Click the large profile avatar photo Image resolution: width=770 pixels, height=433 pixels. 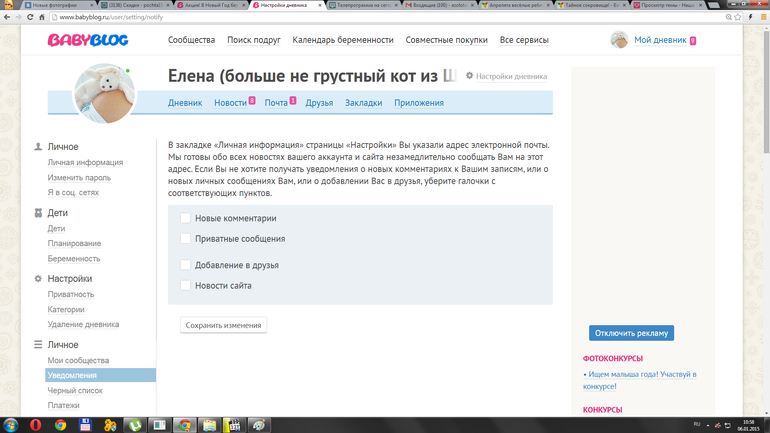(104, 93)
